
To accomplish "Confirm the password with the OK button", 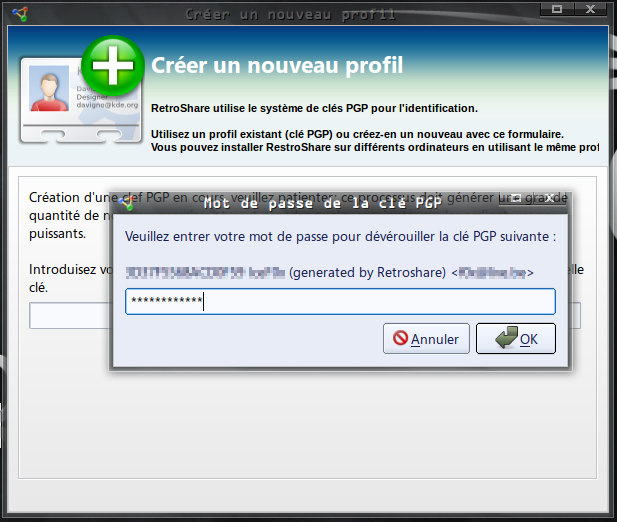I will [515, 339].
